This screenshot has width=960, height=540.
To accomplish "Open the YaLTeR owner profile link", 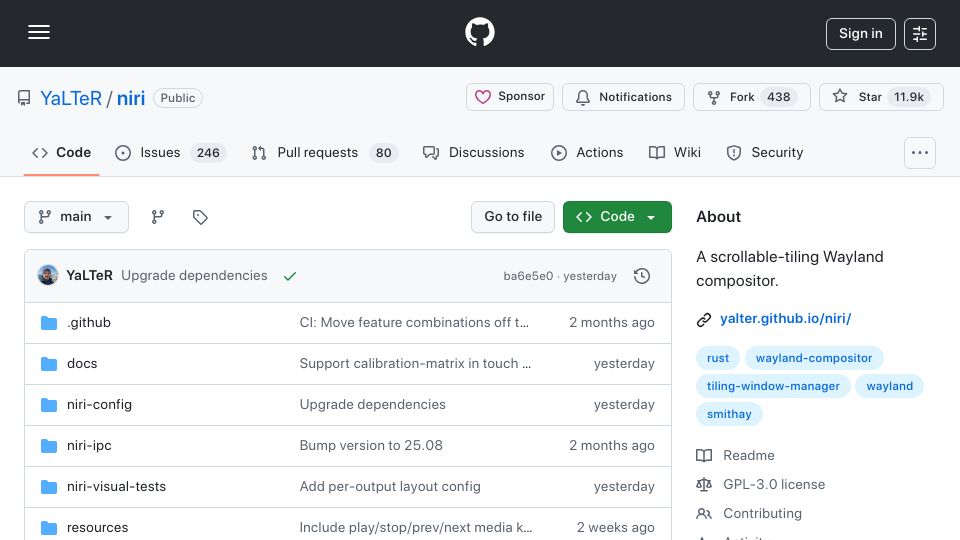I will tap(71, 98).
